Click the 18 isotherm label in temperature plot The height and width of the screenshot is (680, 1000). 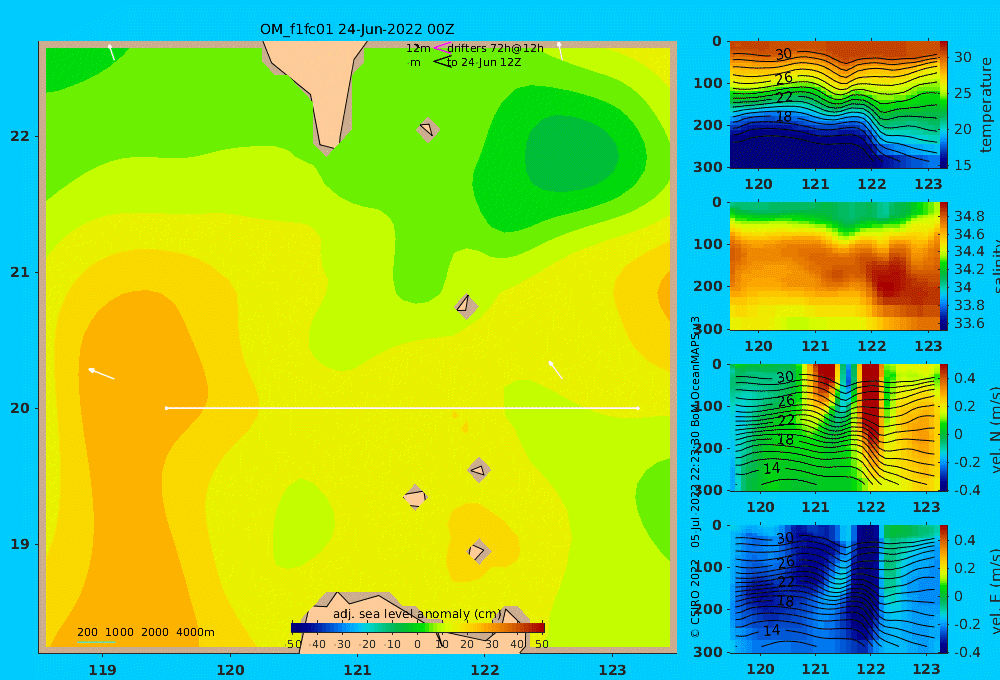(784, 117)
